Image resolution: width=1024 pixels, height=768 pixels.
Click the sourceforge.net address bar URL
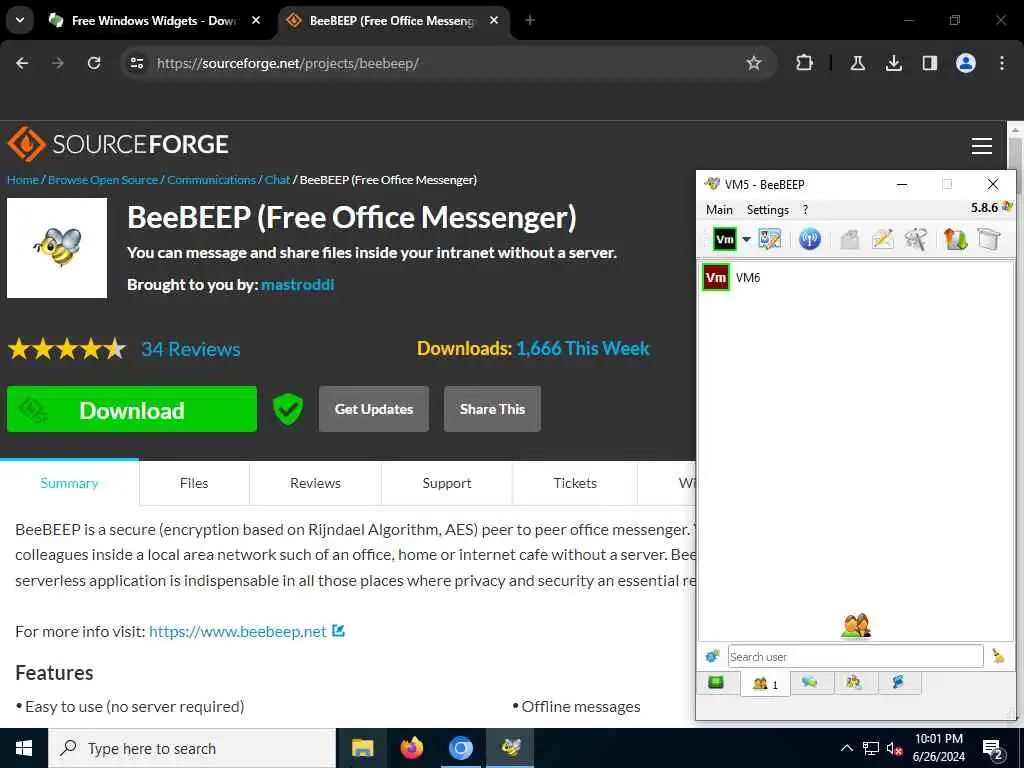[287, 63]
